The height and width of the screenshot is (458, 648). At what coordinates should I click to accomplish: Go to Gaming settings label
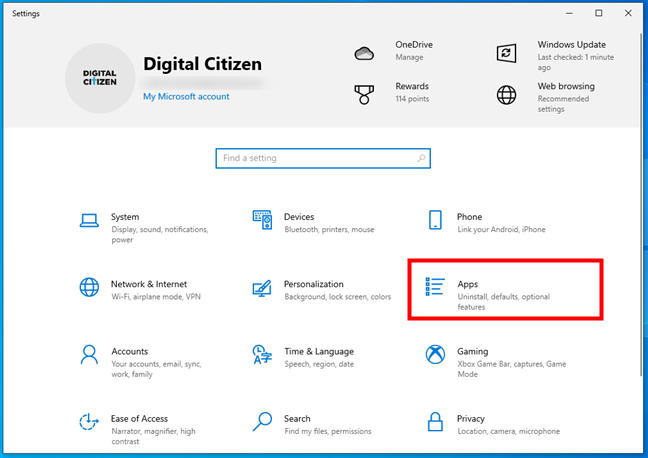pyautogui.click(x=472, y=352)
